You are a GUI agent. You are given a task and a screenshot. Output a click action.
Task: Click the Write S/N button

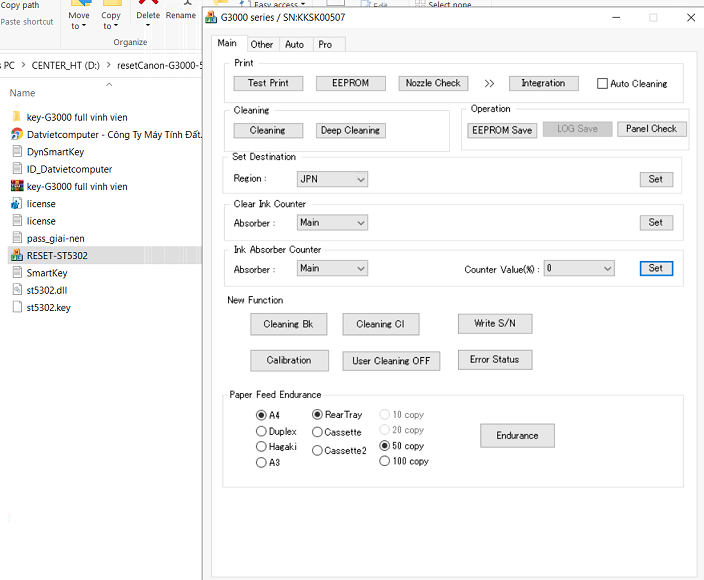tap(495, 324)
